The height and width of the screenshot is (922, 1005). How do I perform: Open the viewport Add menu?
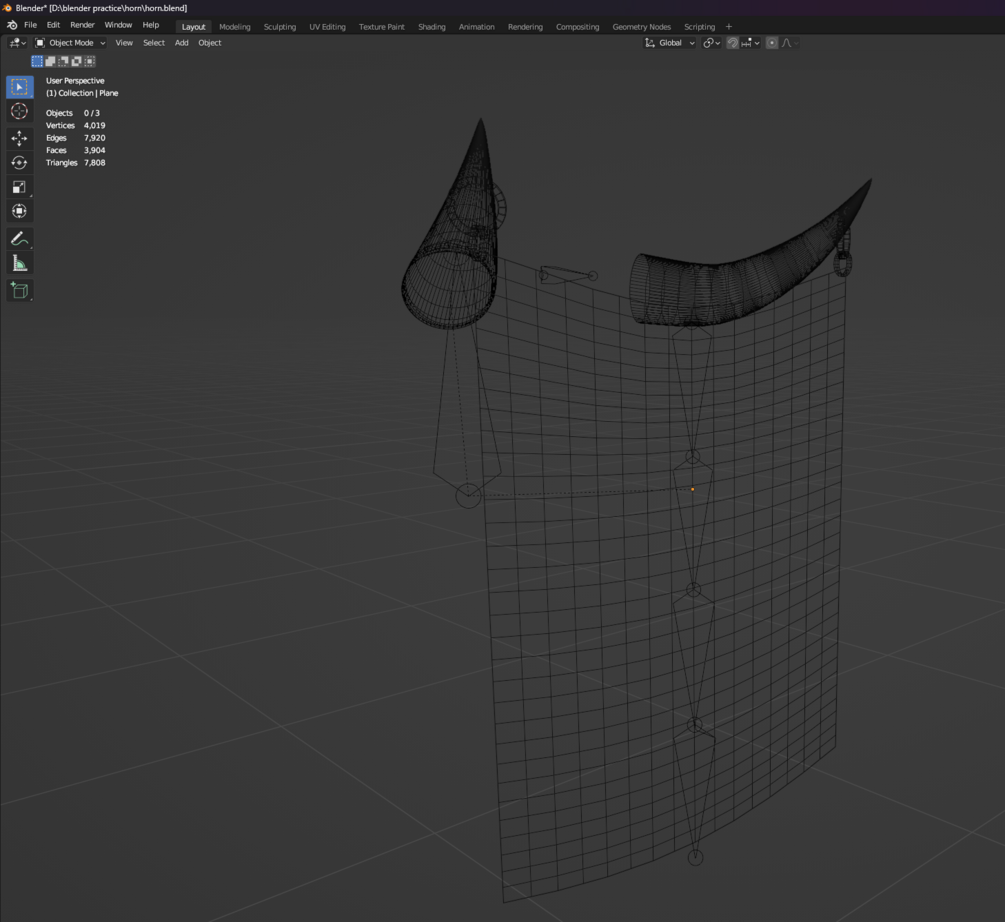[x=181, y=43]
